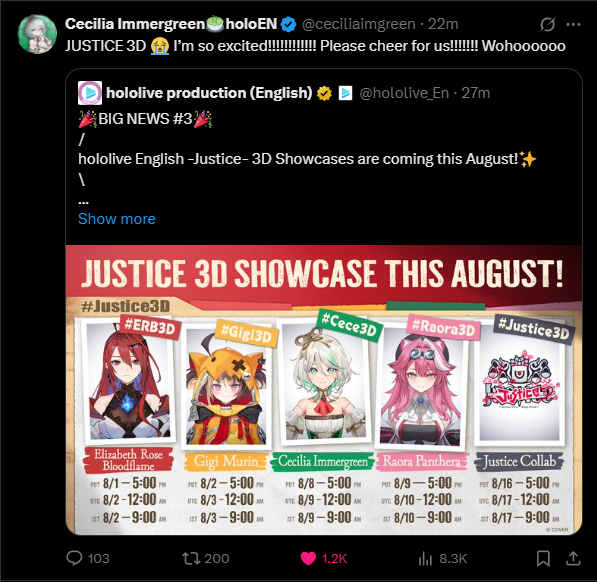Unlike the post with the pink heart
Screen dimensions: 597x582
tap(308, 558)
